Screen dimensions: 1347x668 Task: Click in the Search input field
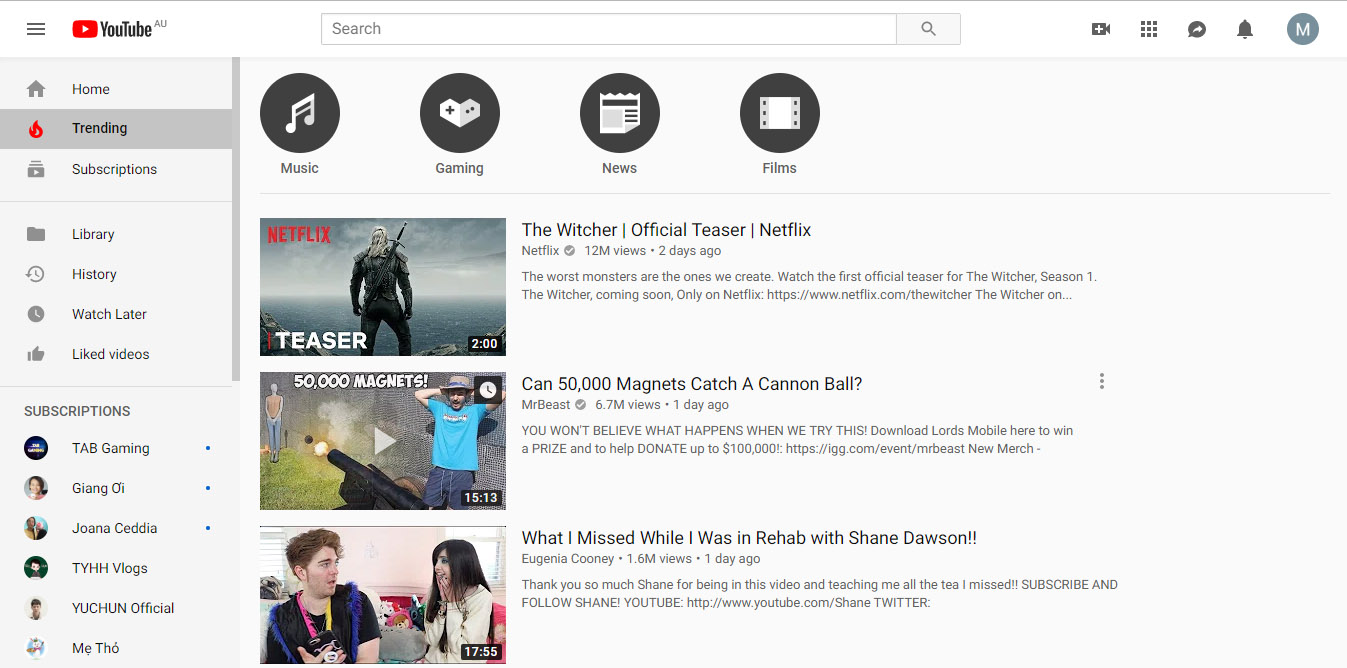coord(609,29)
